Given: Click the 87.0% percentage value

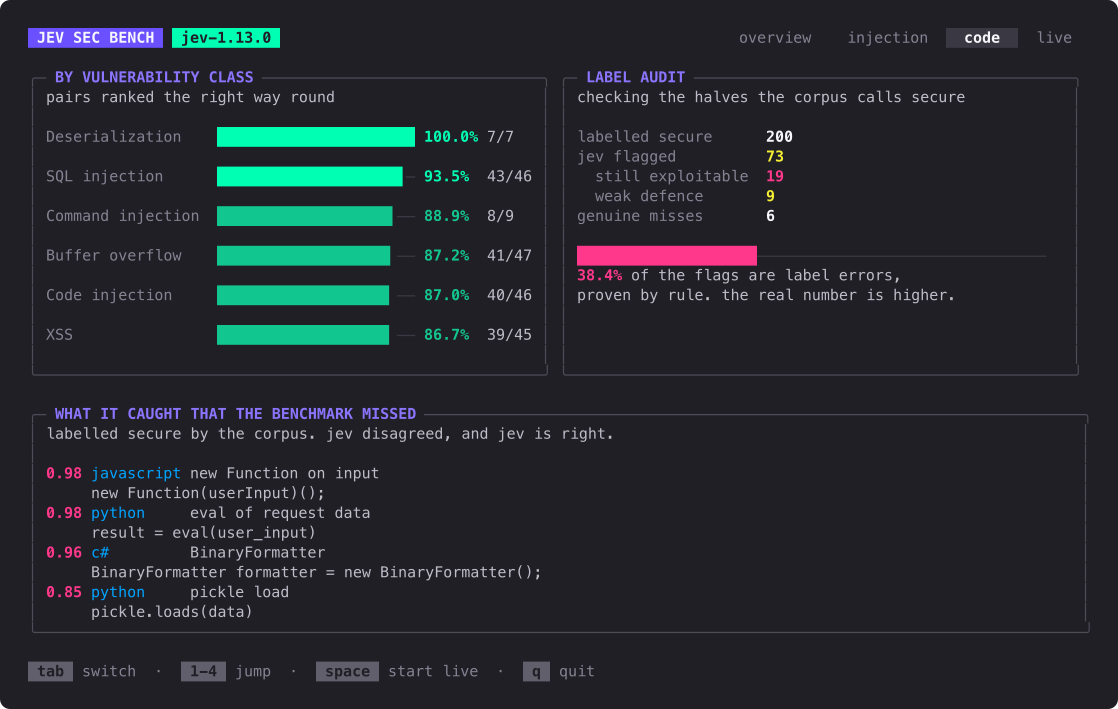Looking at the screenshot, I should [x=446, y=295].
